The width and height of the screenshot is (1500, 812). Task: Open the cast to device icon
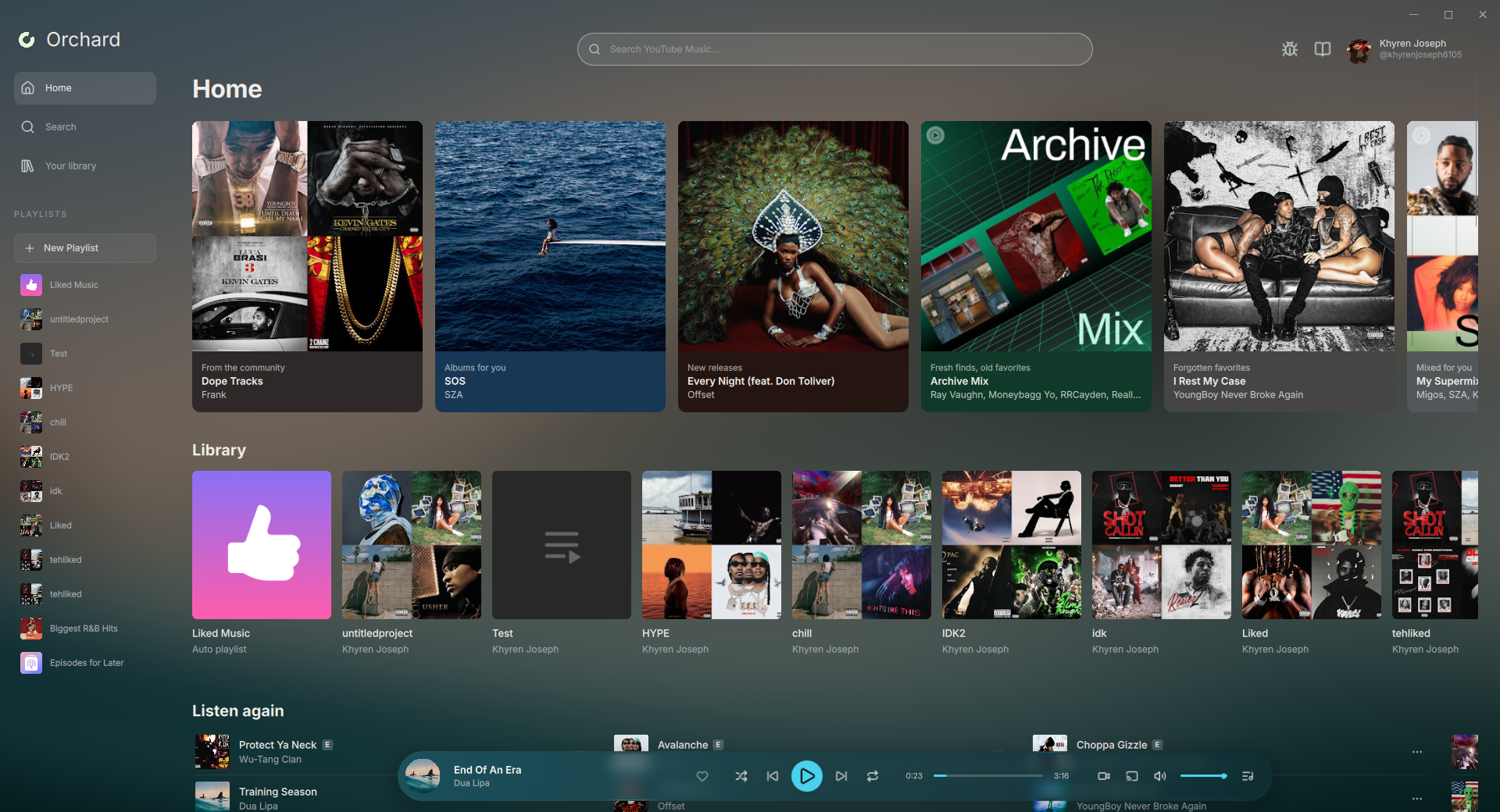[x=1132, y=776]
